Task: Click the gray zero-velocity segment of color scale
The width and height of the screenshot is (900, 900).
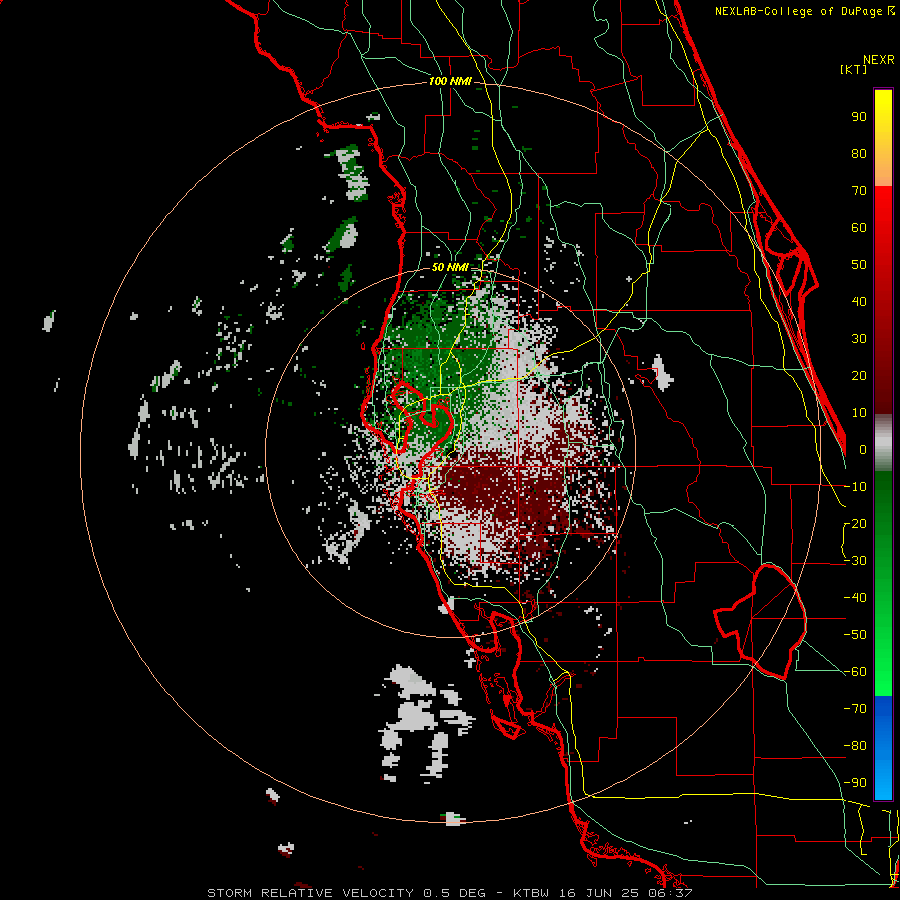Action: tap(883, 443)
